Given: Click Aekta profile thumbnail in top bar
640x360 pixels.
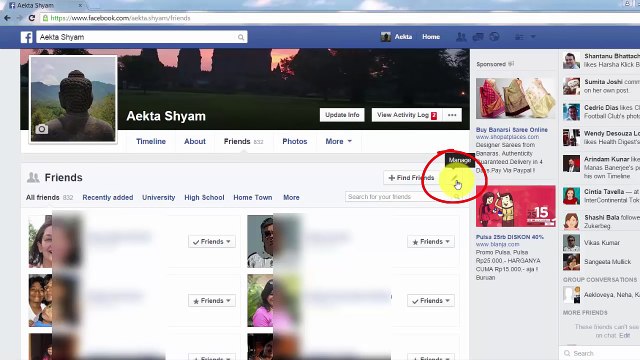Looking at the screenshot, I should tap(385, 37).
